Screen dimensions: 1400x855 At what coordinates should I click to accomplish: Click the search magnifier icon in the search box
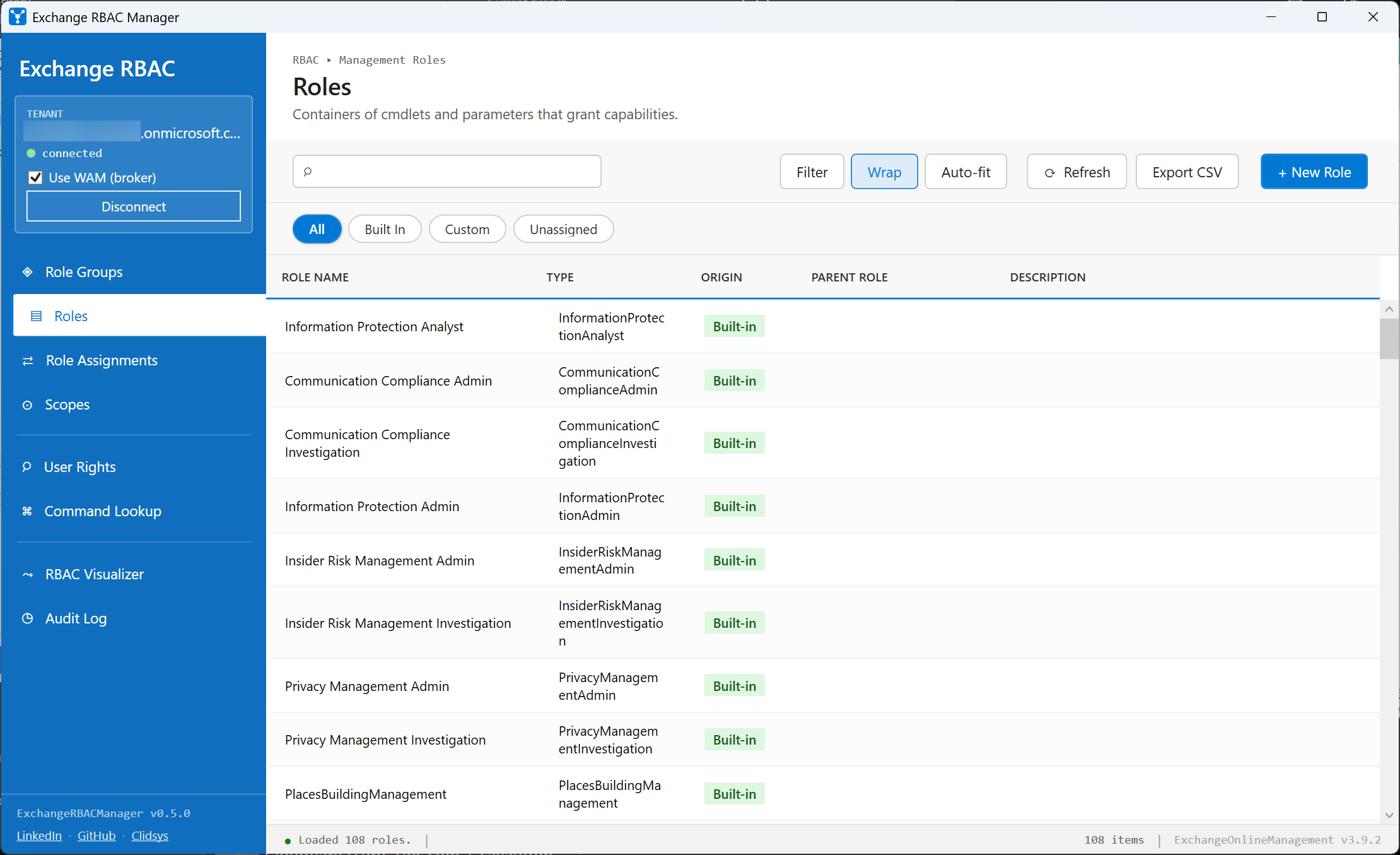pyautogui.click(x=308, y=172)
